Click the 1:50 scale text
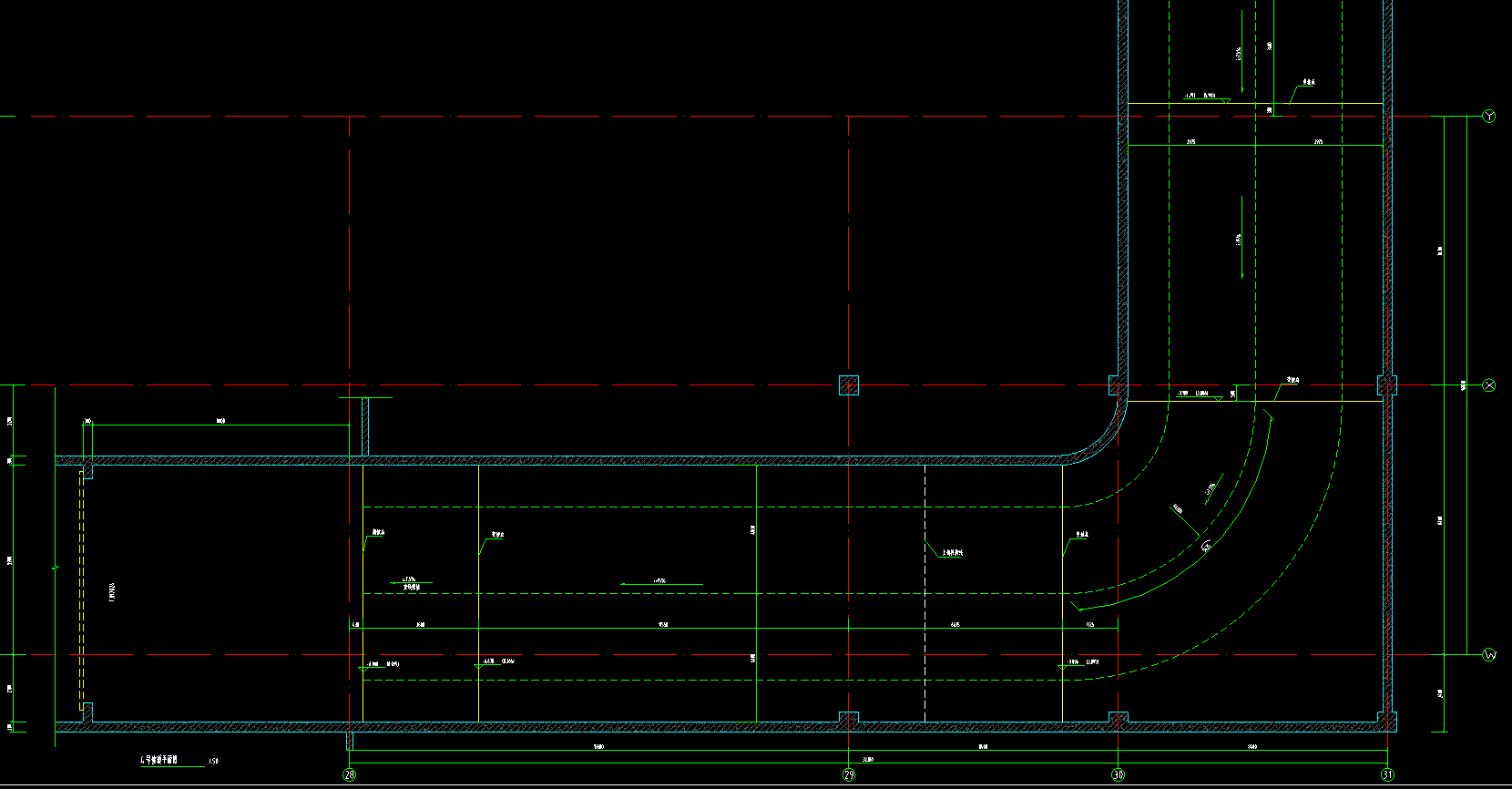Screen dimensions: 1512x789 click(x=214, y=761)
